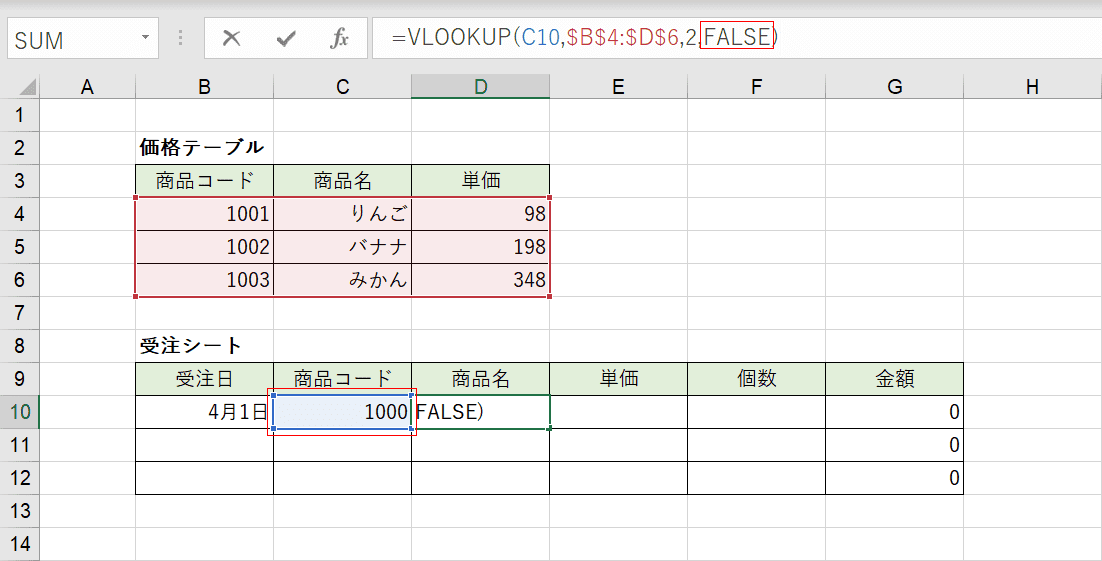Select row 5 header
This screenshot has height=561, width=1102.
(20, 247)
